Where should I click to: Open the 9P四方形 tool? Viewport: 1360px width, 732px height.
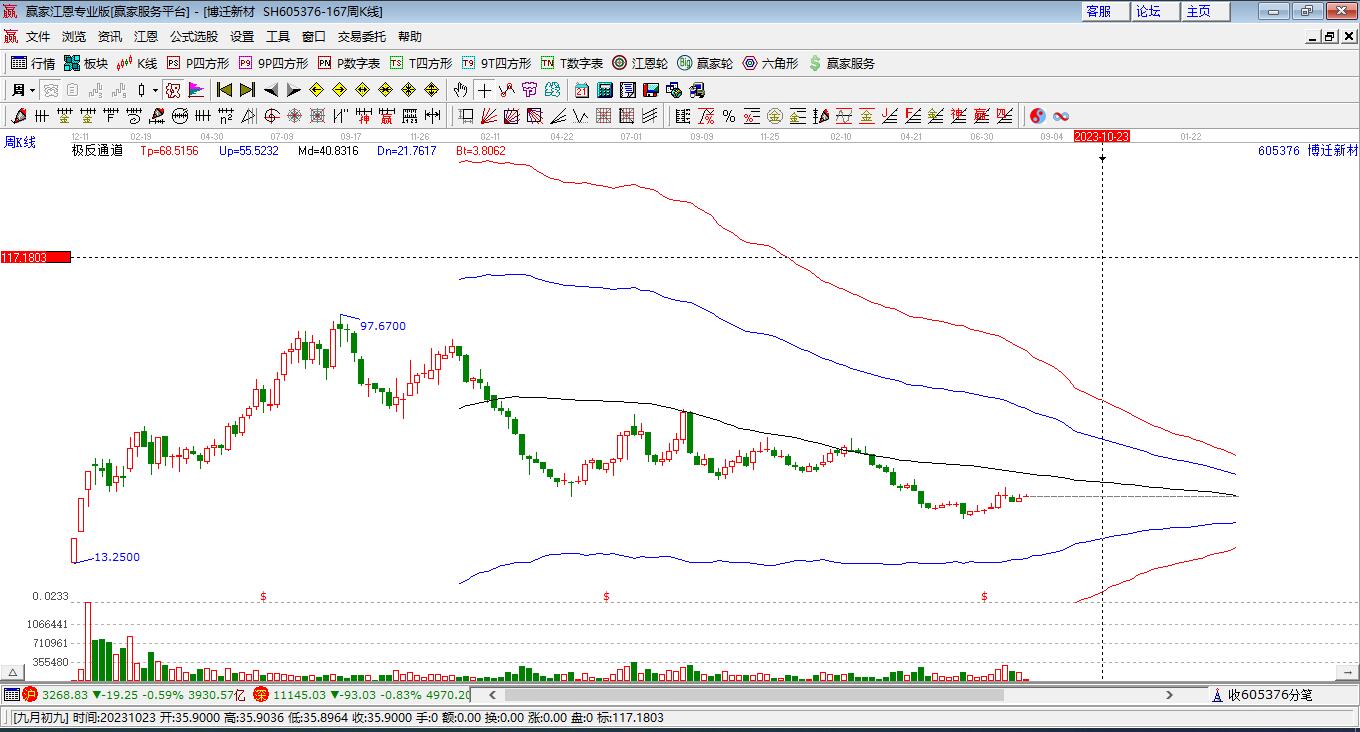(273, 63)
